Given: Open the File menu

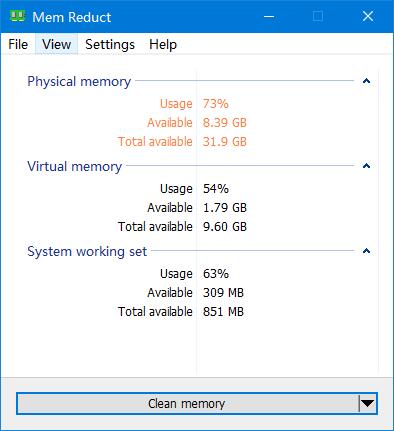Looking at the screenshot, I should click(18, 44).
